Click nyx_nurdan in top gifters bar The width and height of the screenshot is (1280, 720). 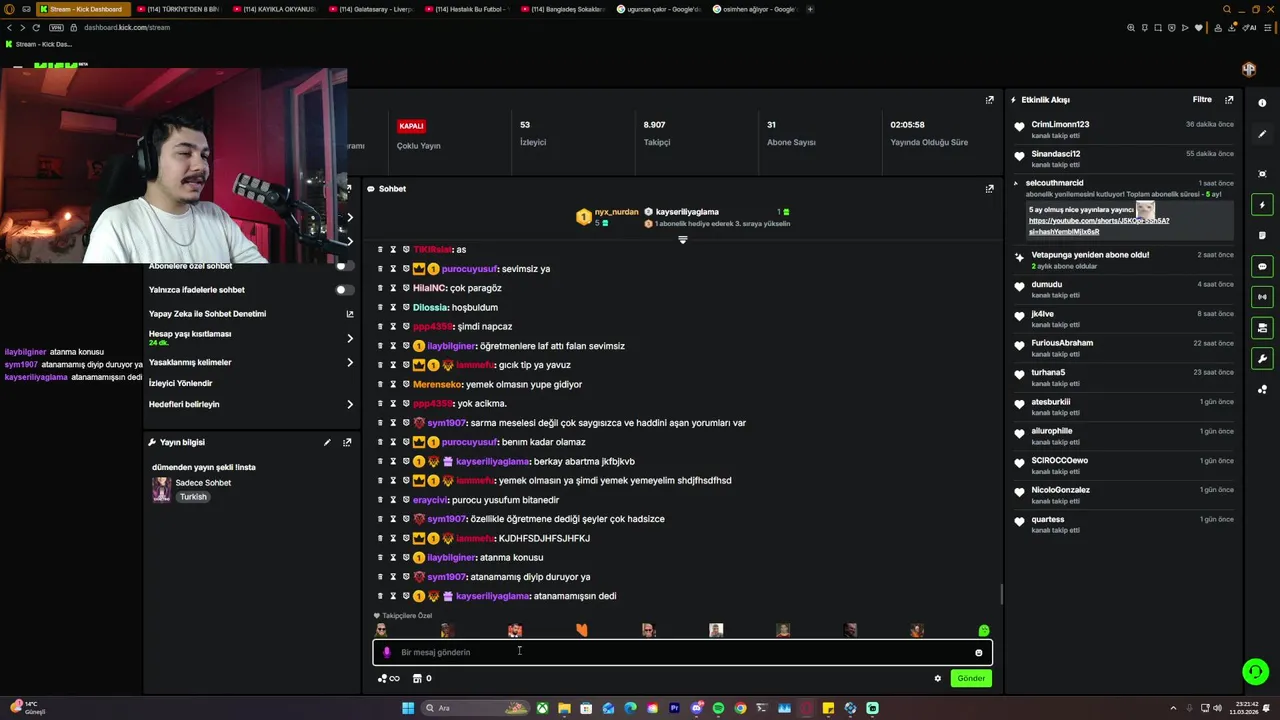pyautogui.click(x=616, y=212)
